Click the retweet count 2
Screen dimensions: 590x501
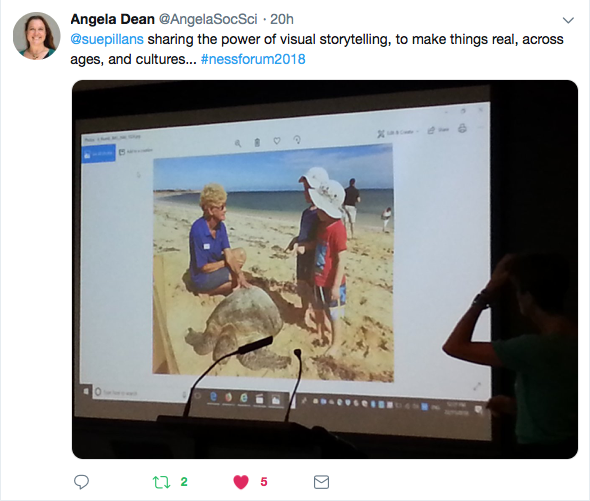coord(184,482)
